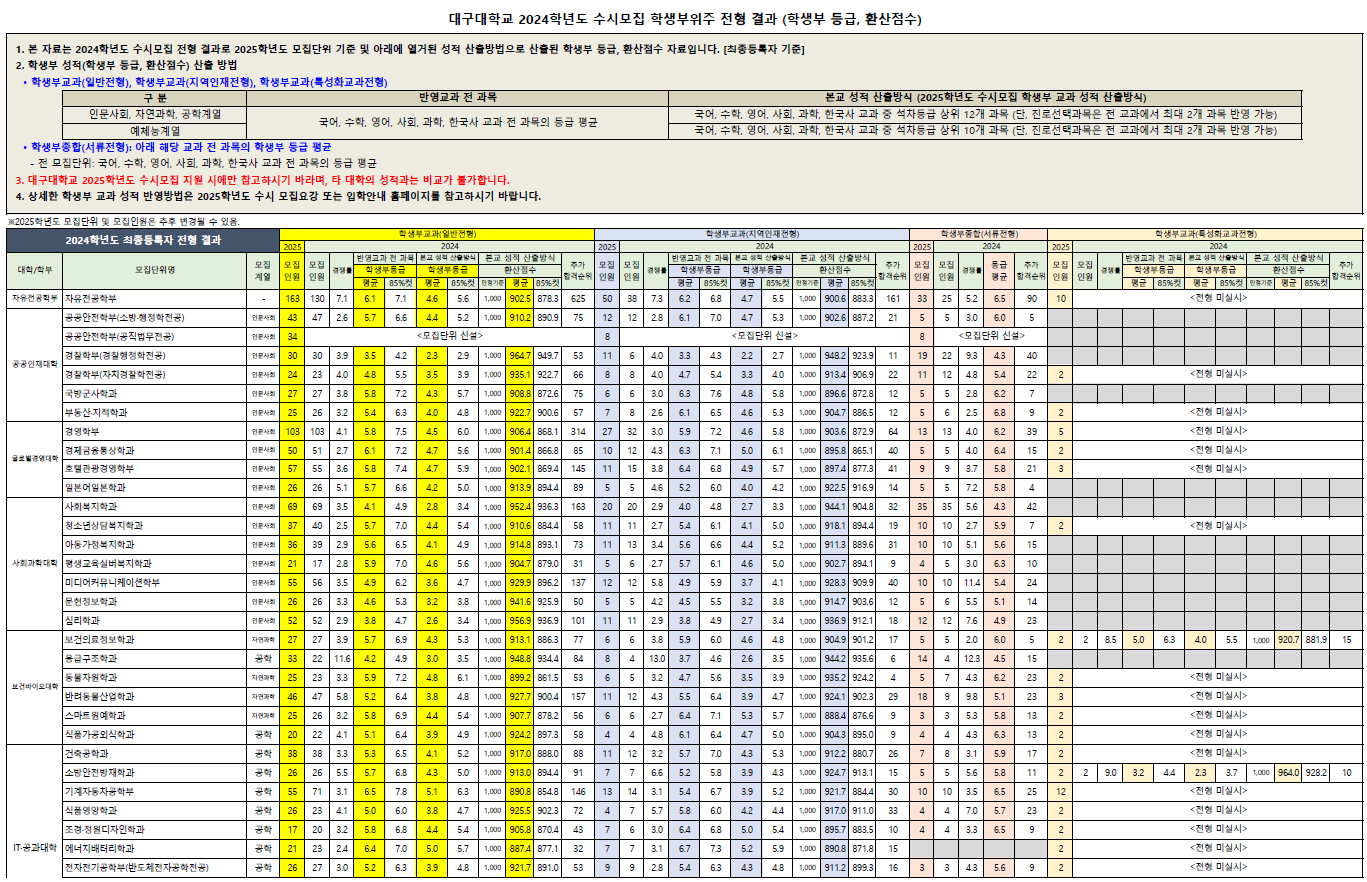Image resolution: width=1367 pixels, height=882 pixels.
Task: Select the '일본어일본학과' row name
Action: coord(154,487)
